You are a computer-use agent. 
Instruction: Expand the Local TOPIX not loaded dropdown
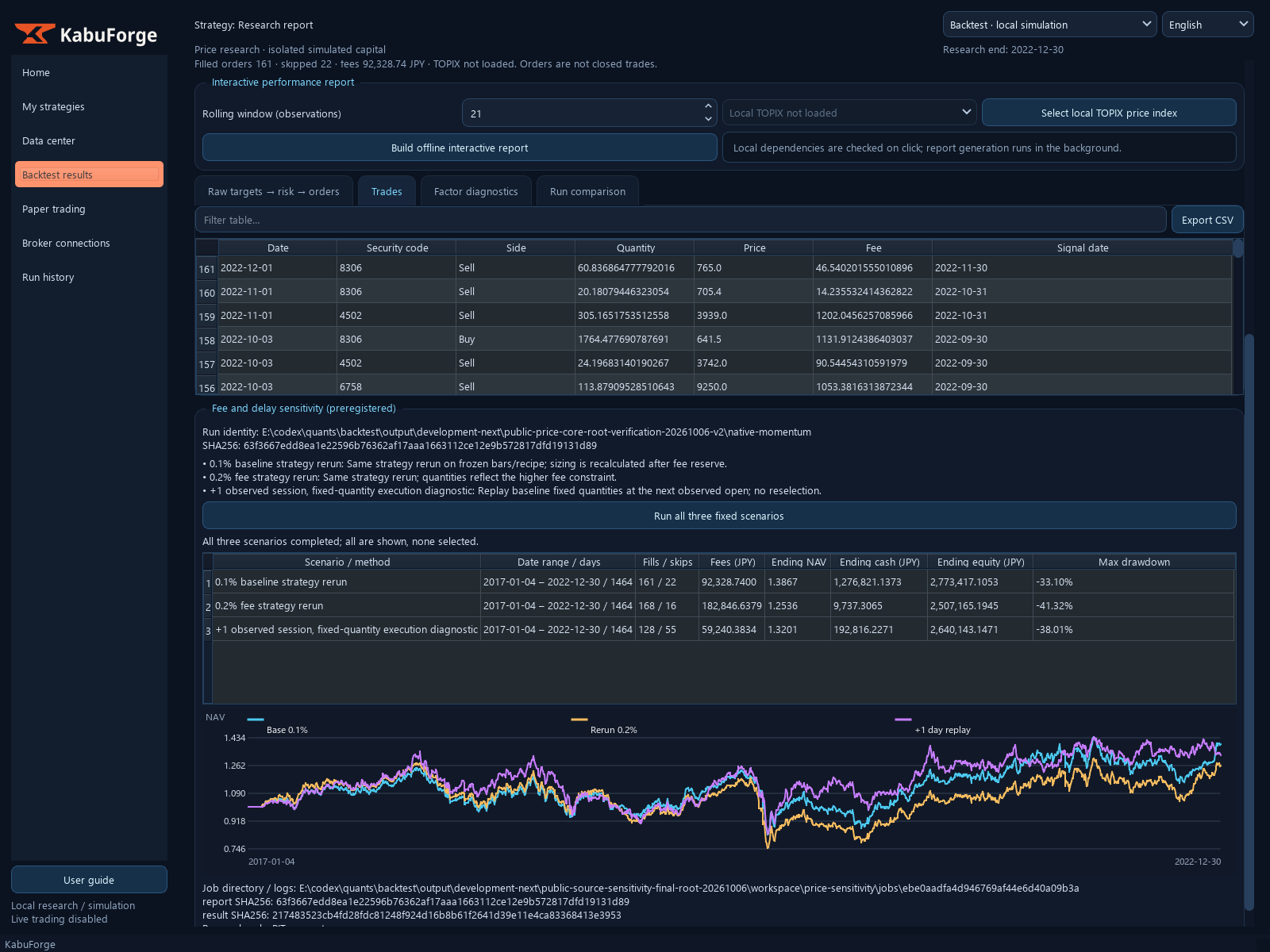(x=849, y=113)
